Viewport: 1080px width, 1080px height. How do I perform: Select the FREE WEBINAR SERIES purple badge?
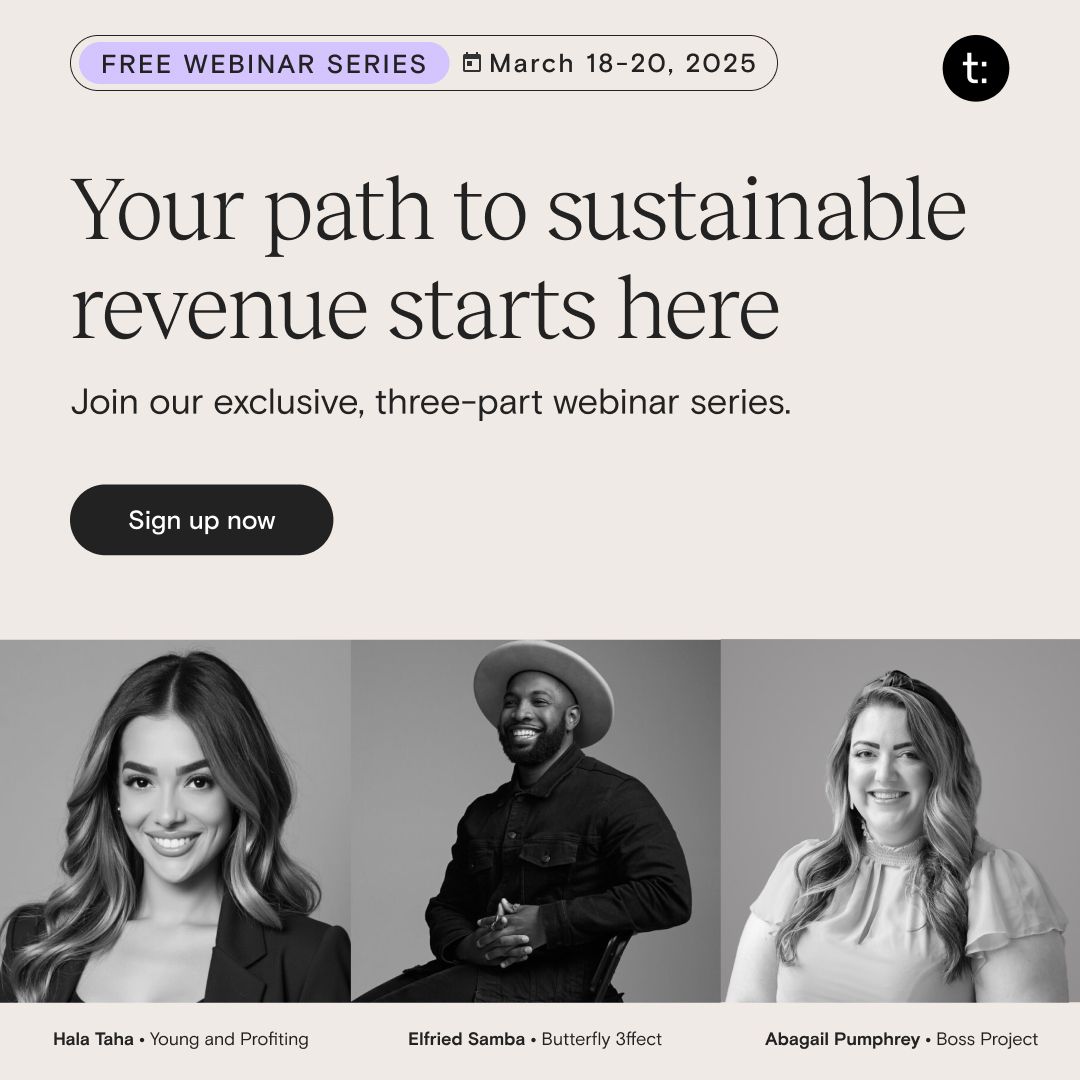264,64
